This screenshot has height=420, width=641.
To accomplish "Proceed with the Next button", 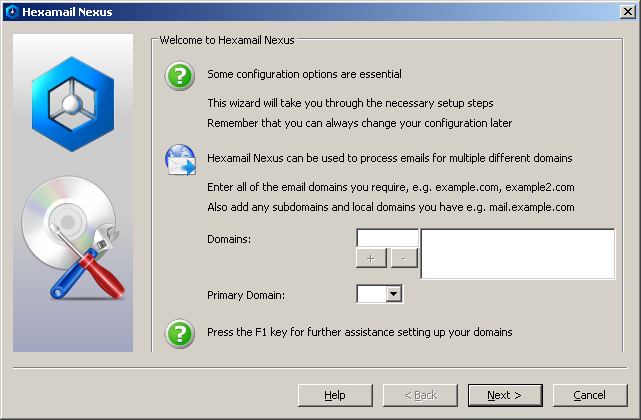I will click(x=505, y=395).
